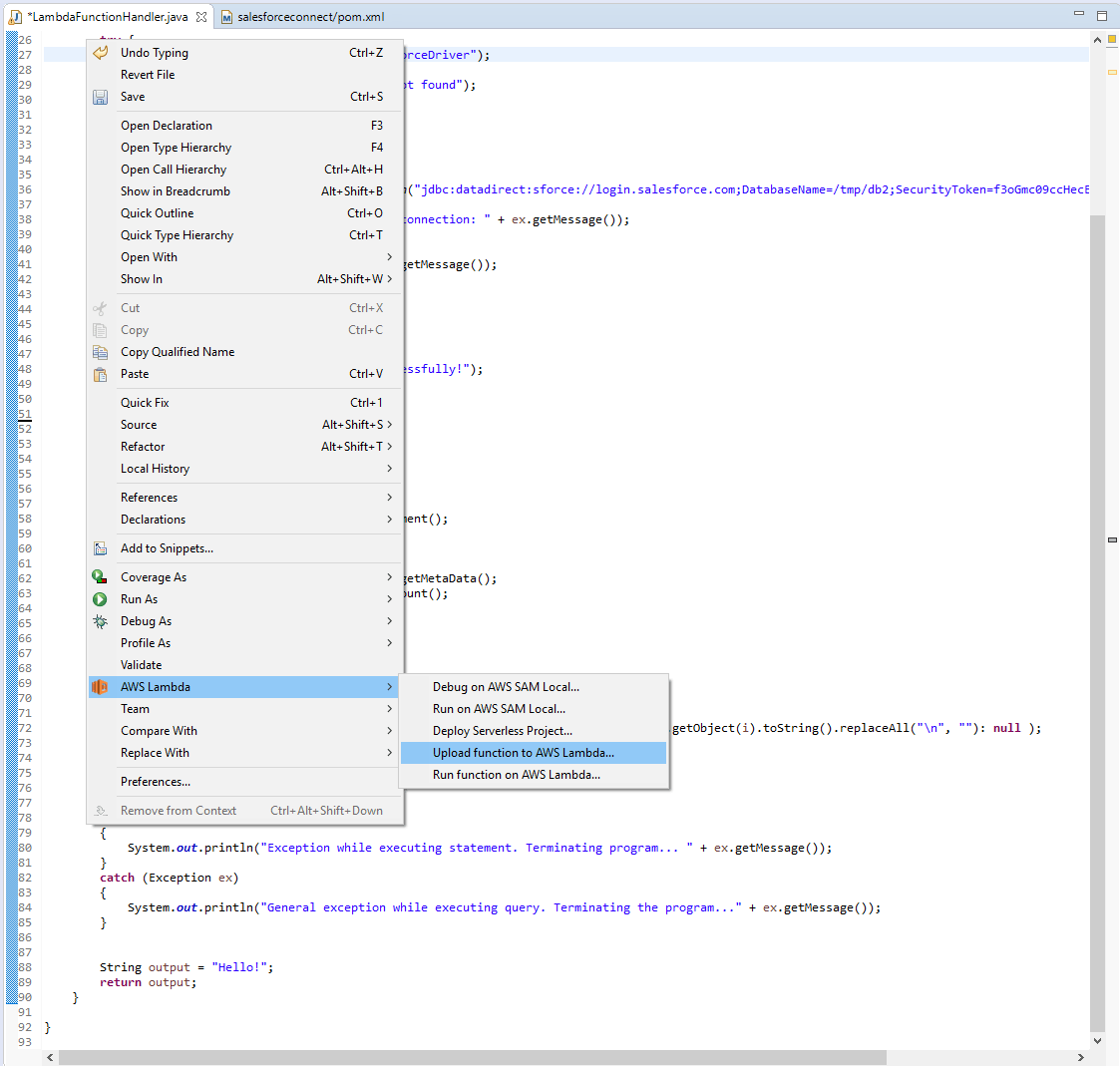Click the vertical scrollbar down arrow
The width and height of the screenshot is (1120, 1066).
pos(1097,1040)
